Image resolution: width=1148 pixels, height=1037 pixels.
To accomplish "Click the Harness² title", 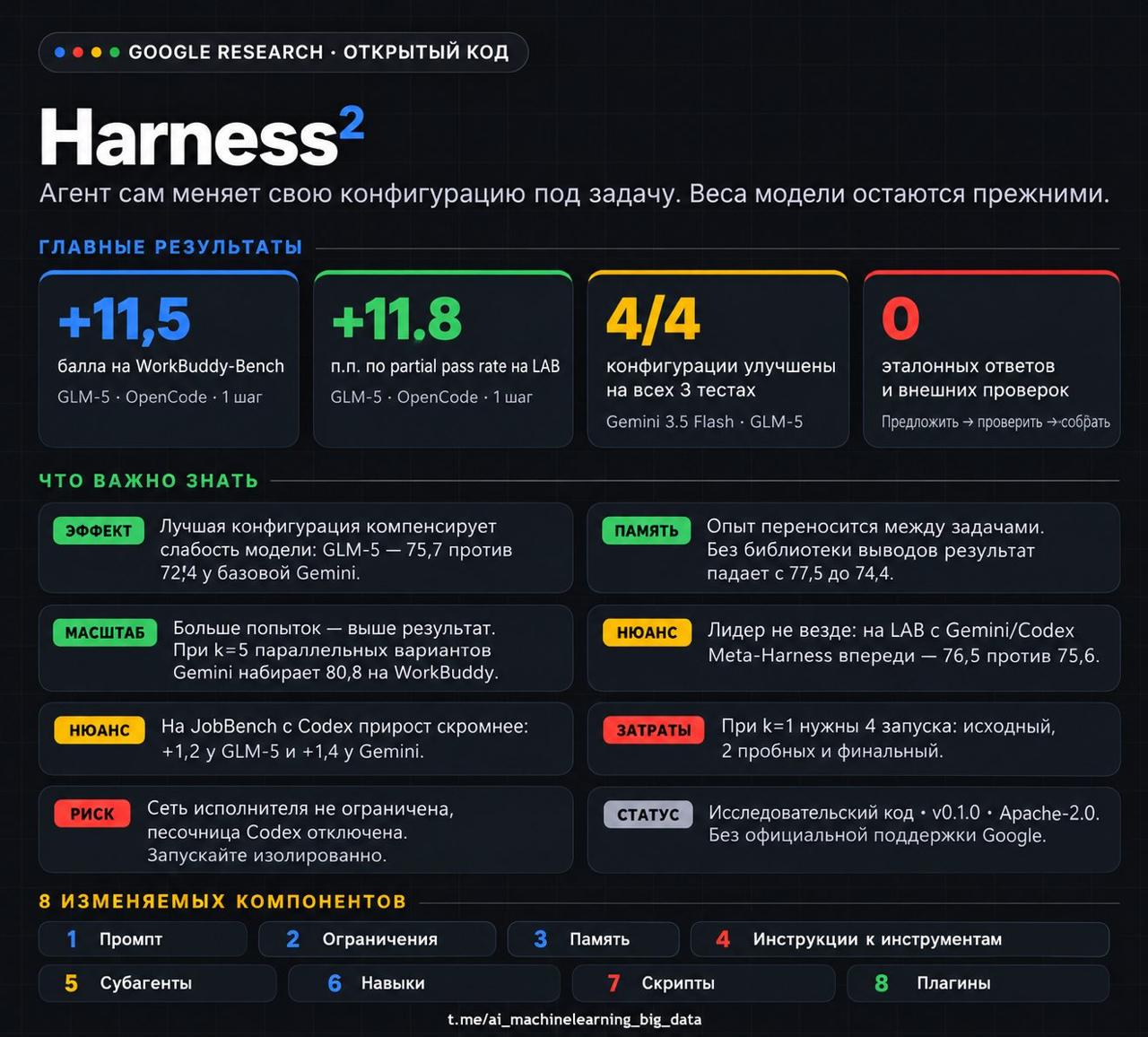I will click(x=202, y=135).
